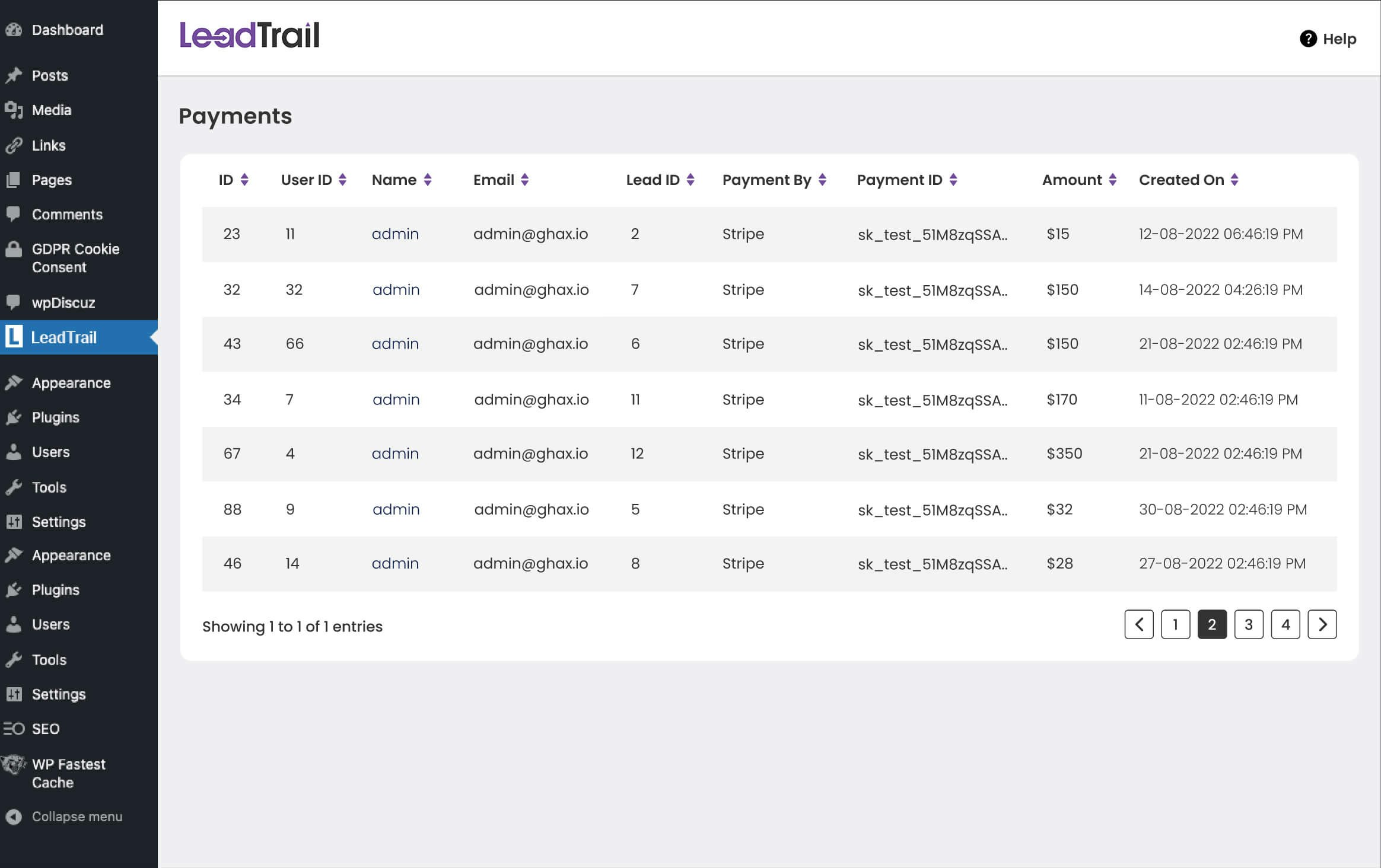The width and height of the screenshot is (1381, 868).
Task: Click the Showing 1 to 1 entries text
Action: pos(292,627)
